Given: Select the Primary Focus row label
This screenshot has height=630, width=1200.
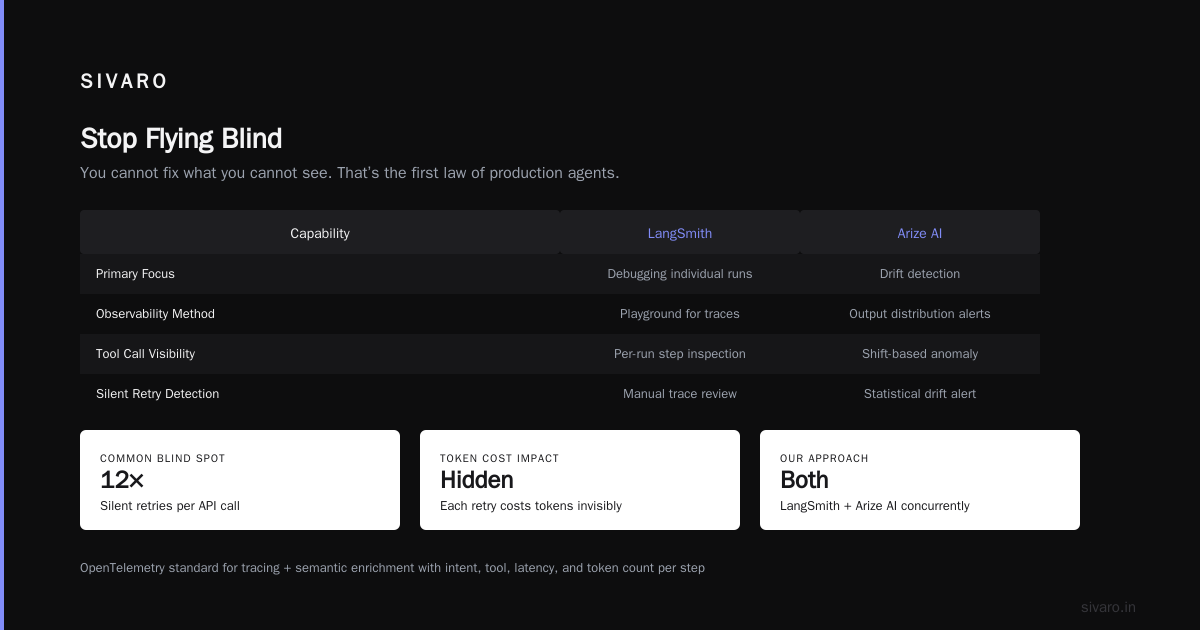Looking at the screenshot, I should coord(135,274).
